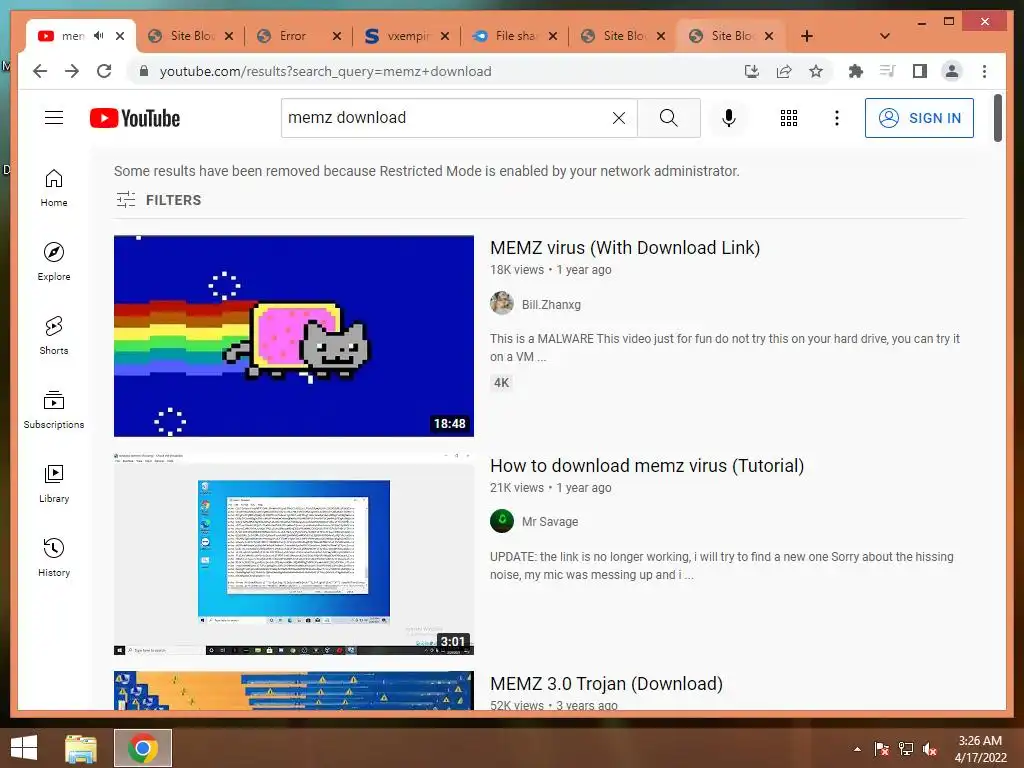Image resolution: width=1024 pixels, height=768 pixels.
Task: Open the YouTube apps grid
Action: 788,118
